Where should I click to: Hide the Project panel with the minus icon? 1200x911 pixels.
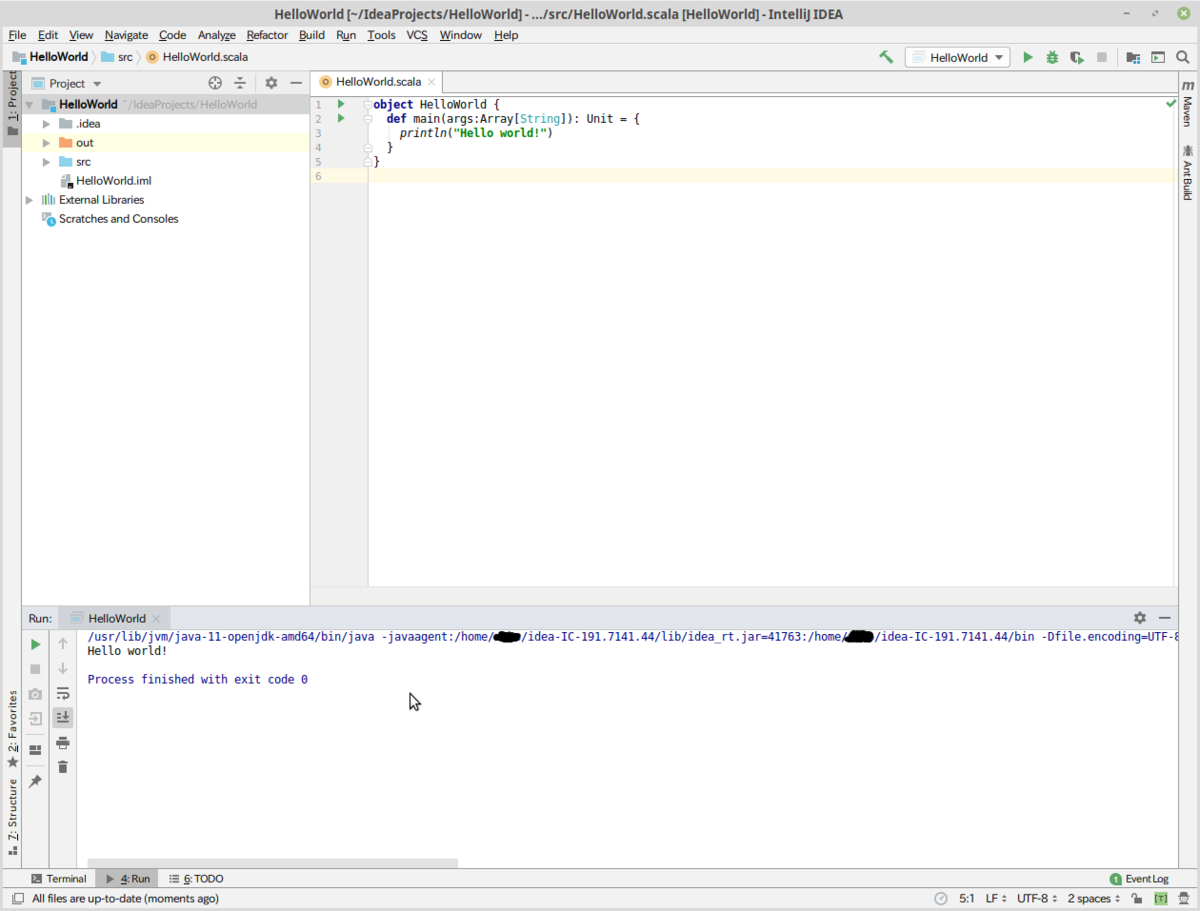pos(296,83)
